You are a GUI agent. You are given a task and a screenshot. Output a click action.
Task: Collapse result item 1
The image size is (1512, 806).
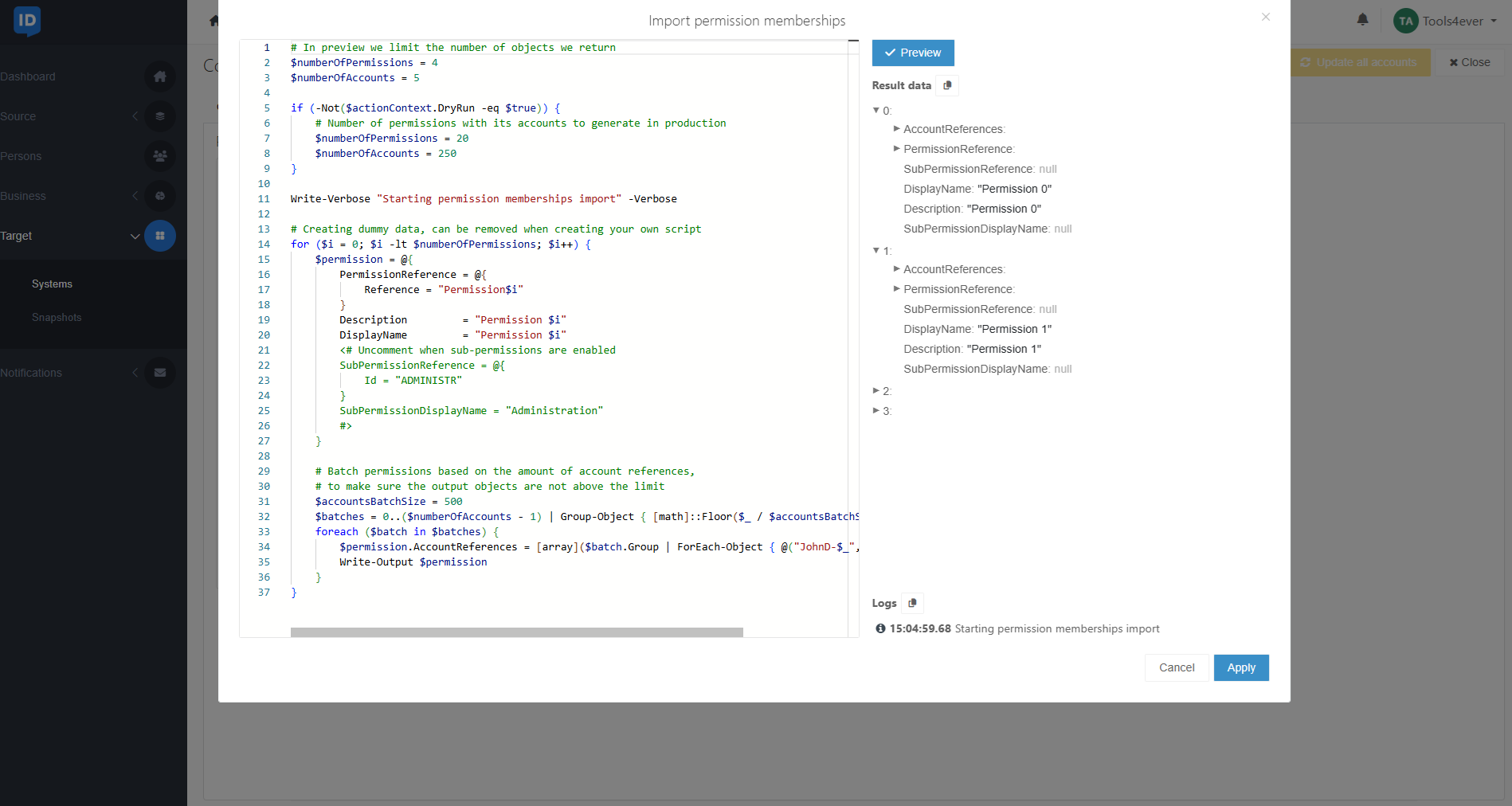point(876,251)
